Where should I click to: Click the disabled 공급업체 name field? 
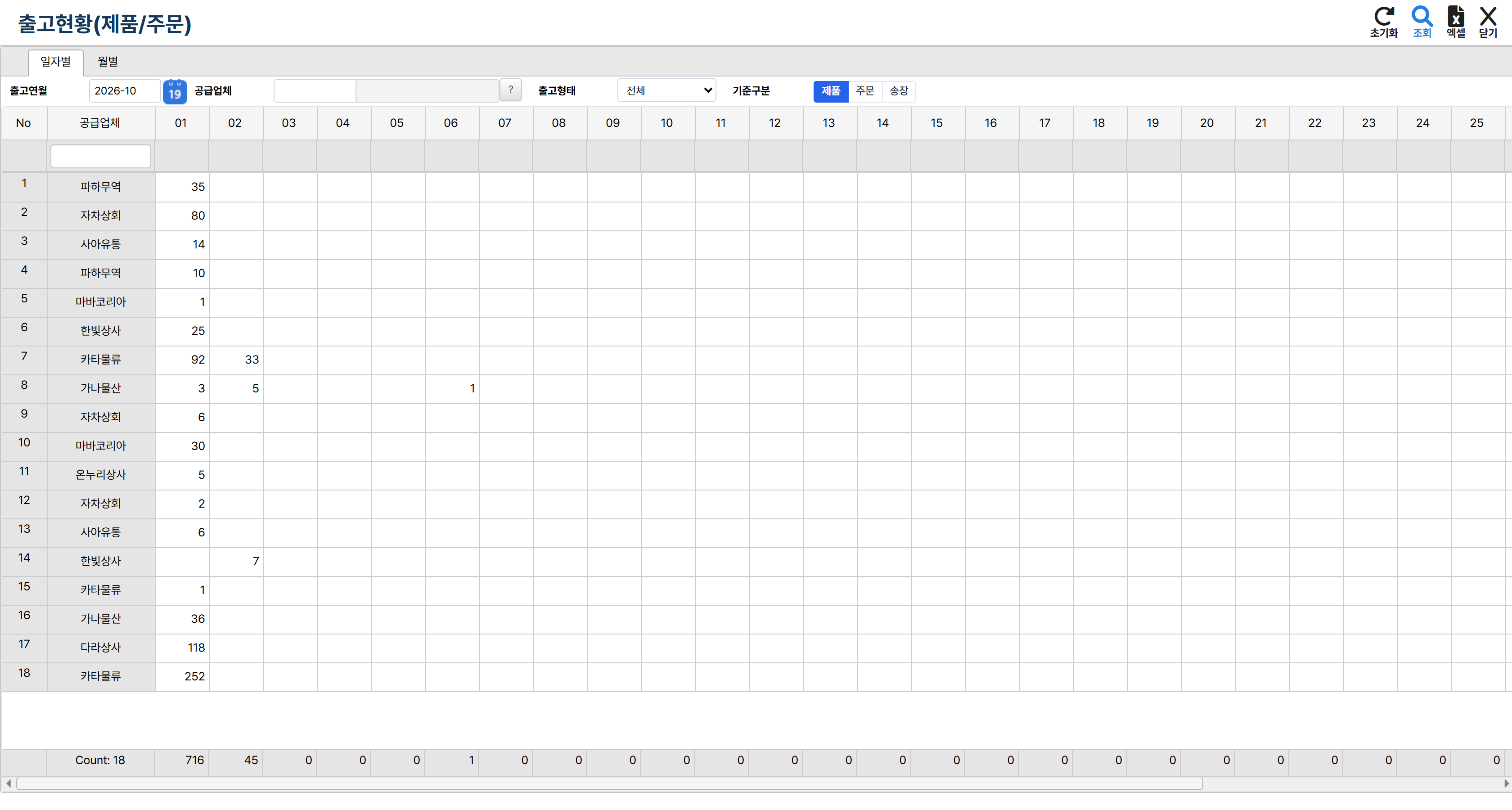pos(427,91)
